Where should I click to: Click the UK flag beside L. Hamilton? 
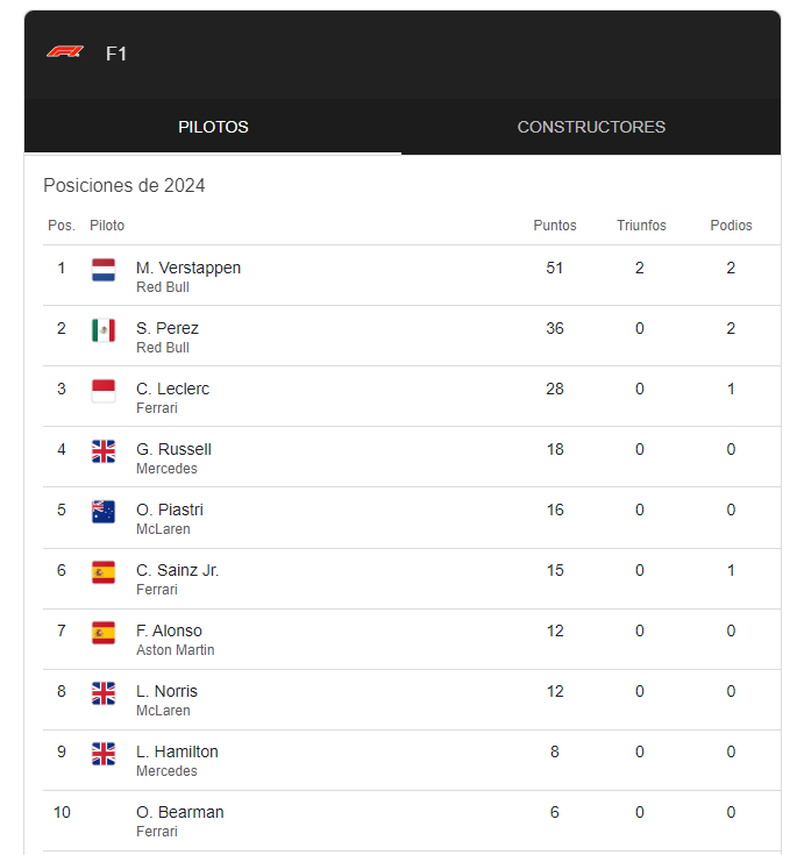point(104,754)
